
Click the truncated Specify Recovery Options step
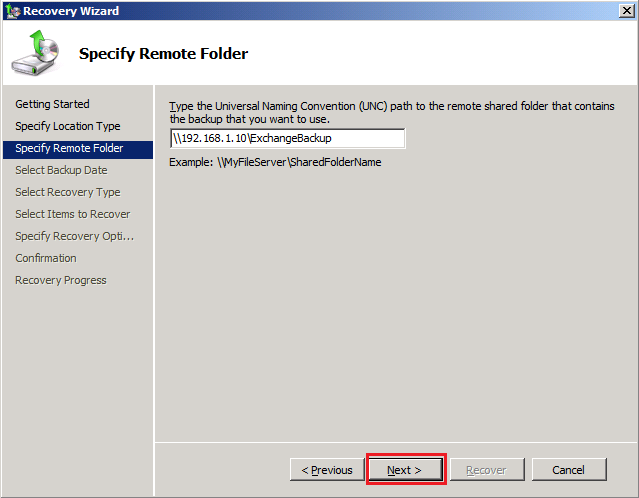point(74,236)
